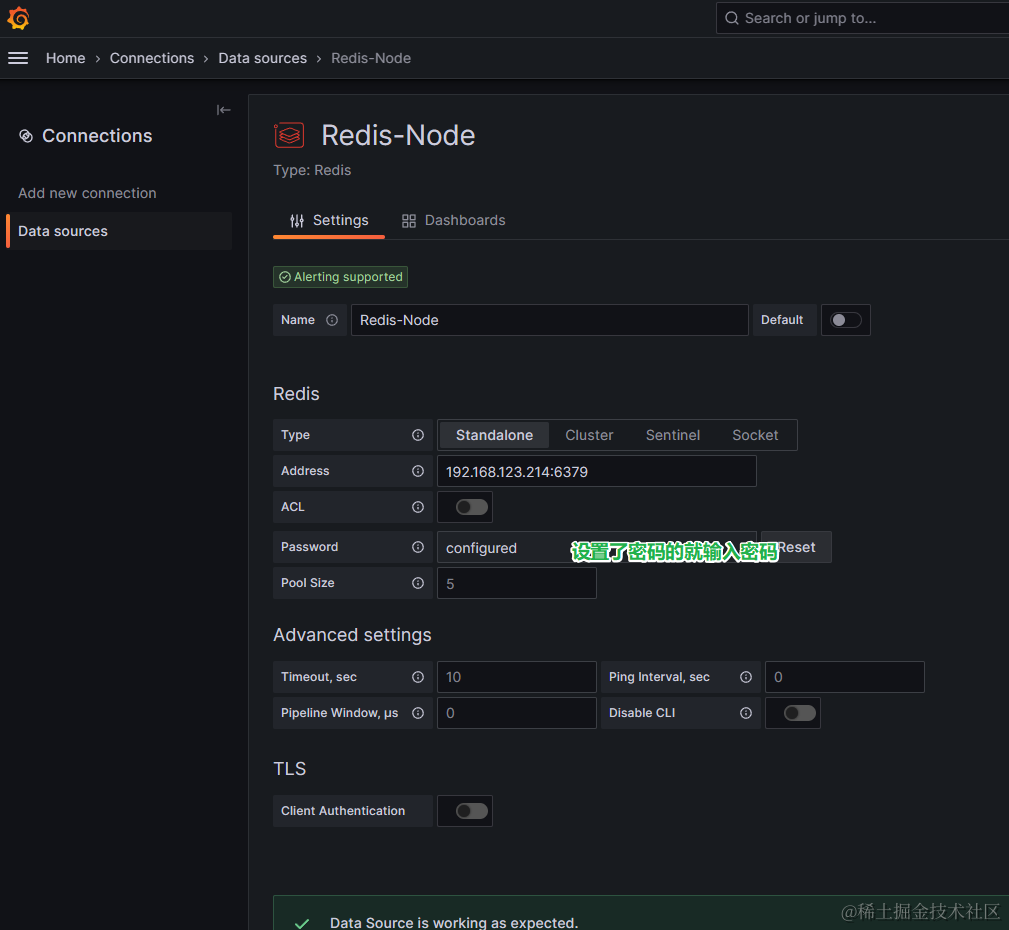
Task: Show info for the Name field
Action: click(331, 320)
